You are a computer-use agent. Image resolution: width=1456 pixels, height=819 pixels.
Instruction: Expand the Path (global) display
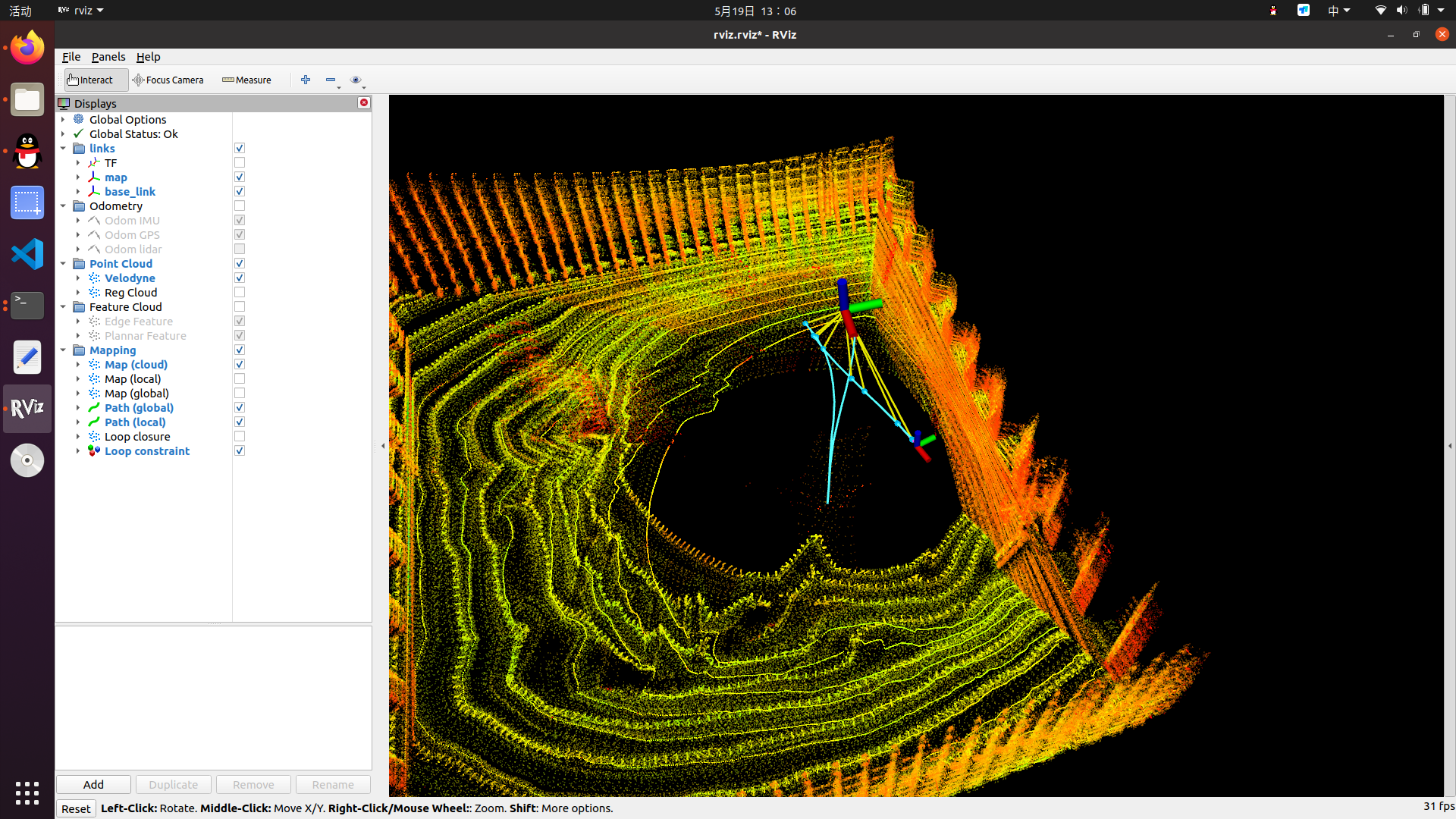[x=78, y=408]
